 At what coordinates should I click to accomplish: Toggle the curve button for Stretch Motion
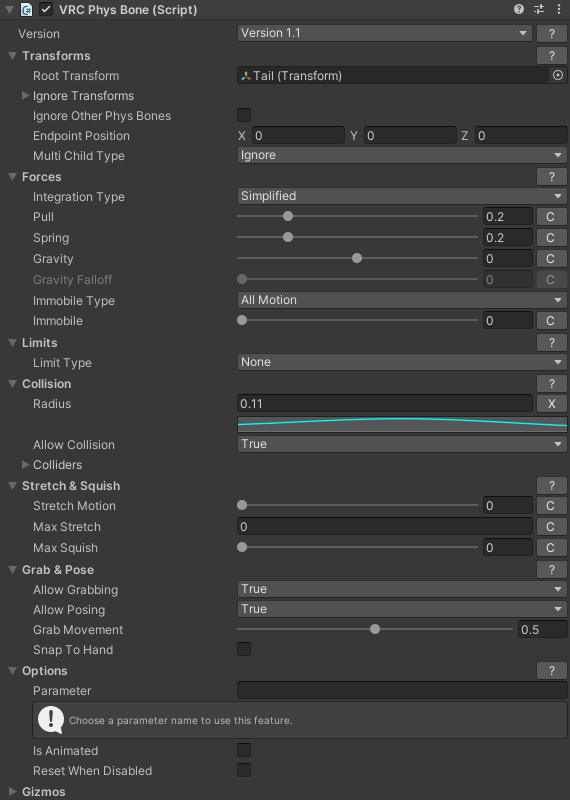[x=551, y=506]
